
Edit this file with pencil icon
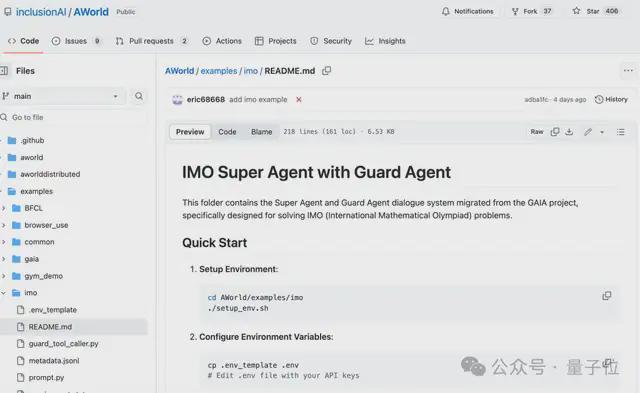click(588, 132)
